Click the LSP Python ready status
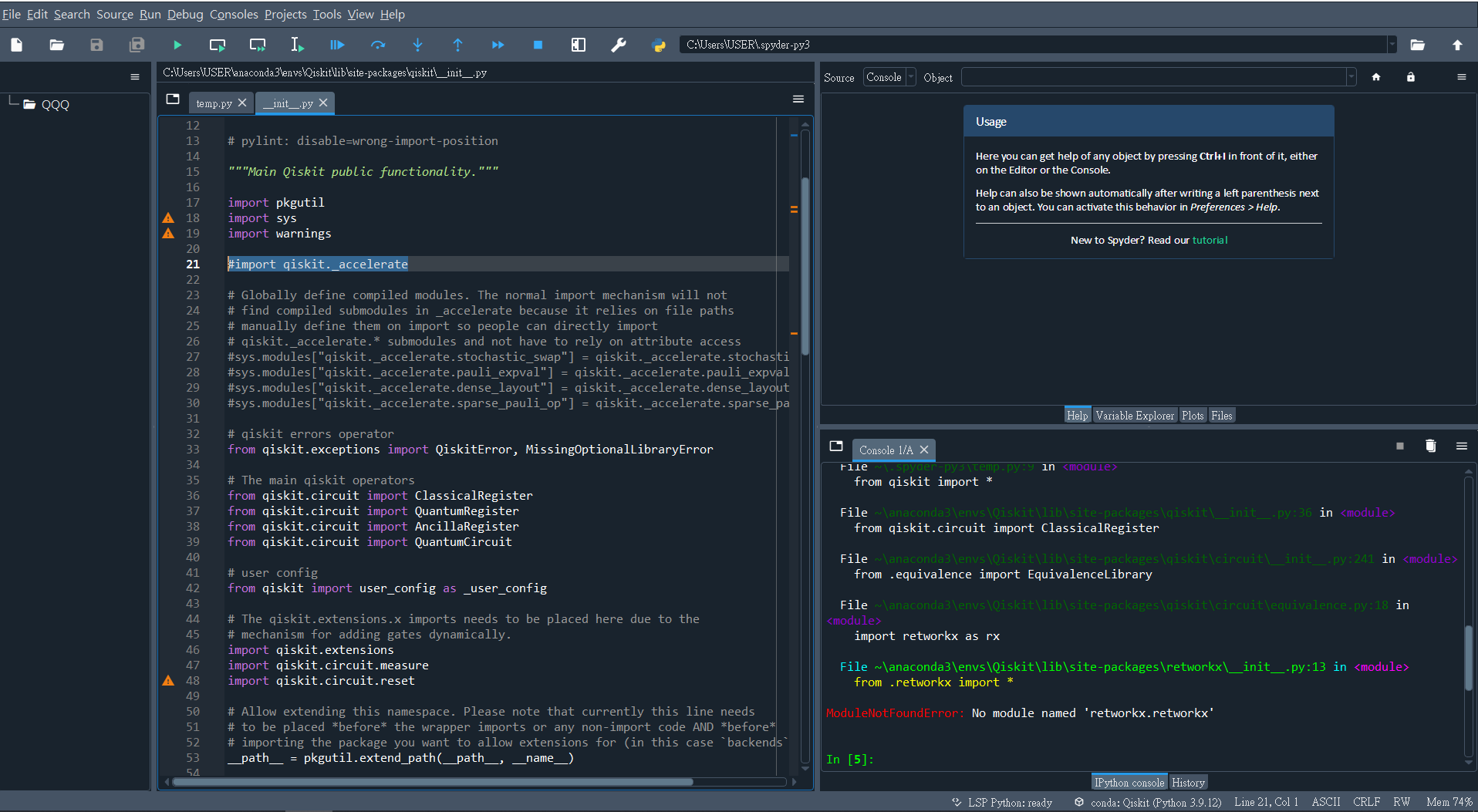 (1002, 802)
